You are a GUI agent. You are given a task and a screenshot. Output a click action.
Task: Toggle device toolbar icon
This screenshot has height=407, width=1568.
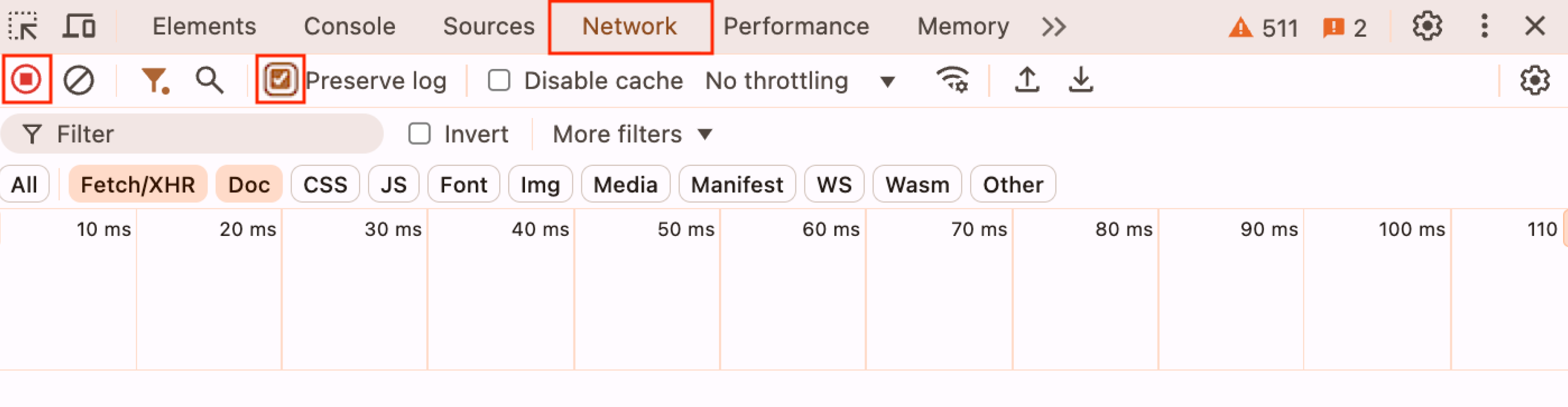pos(79,26)
